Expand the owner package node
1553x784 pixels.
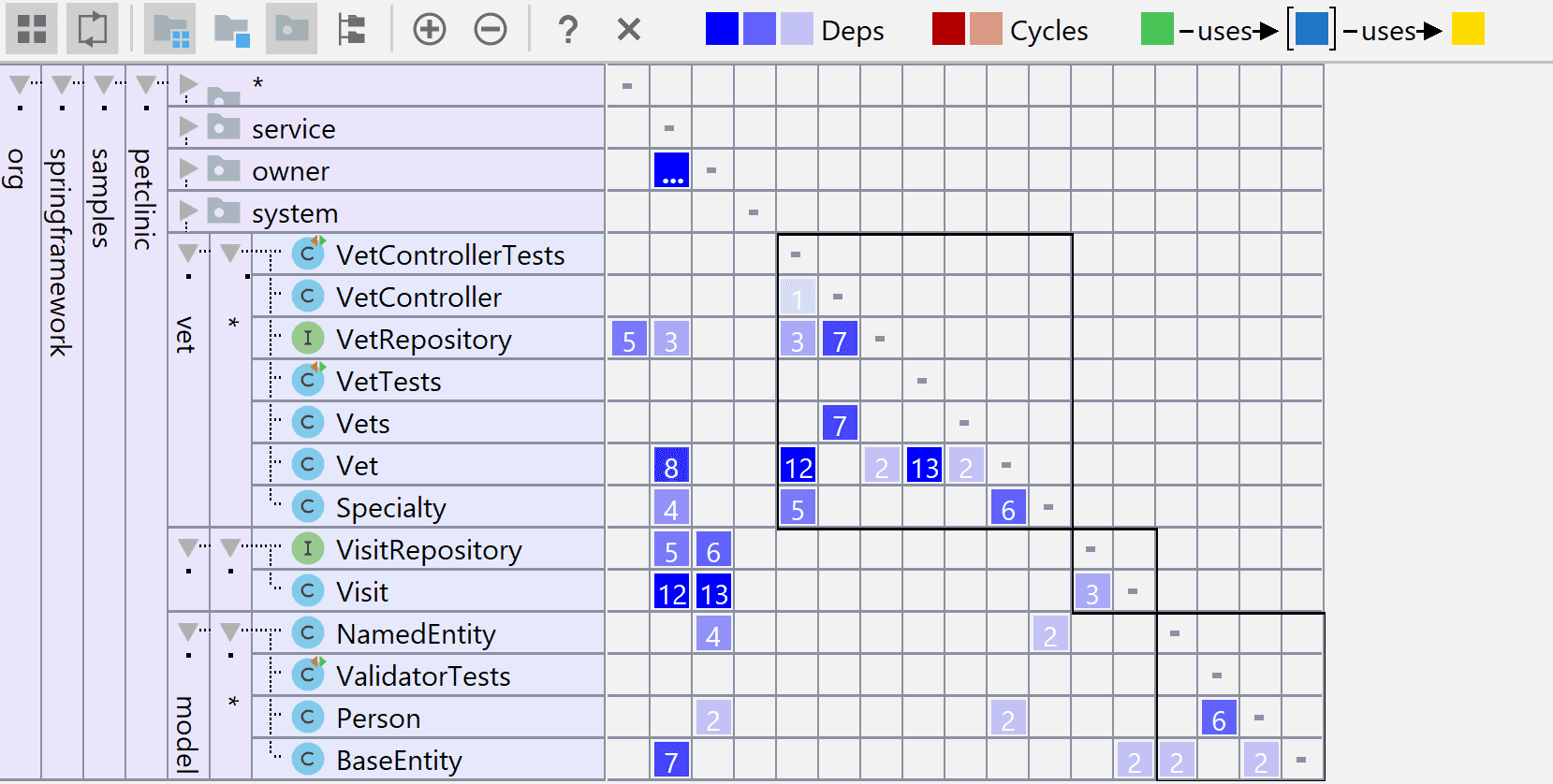click(188, 169)
